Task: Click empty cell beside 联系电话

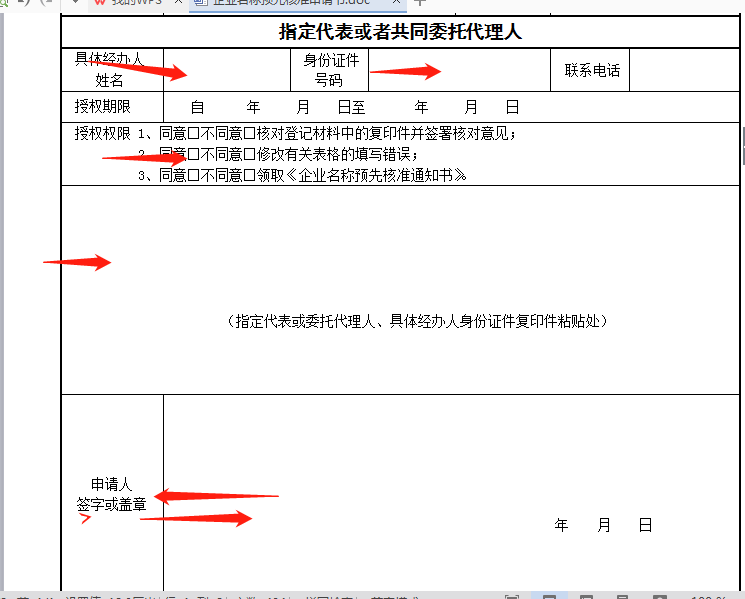Action: point(684,70)
